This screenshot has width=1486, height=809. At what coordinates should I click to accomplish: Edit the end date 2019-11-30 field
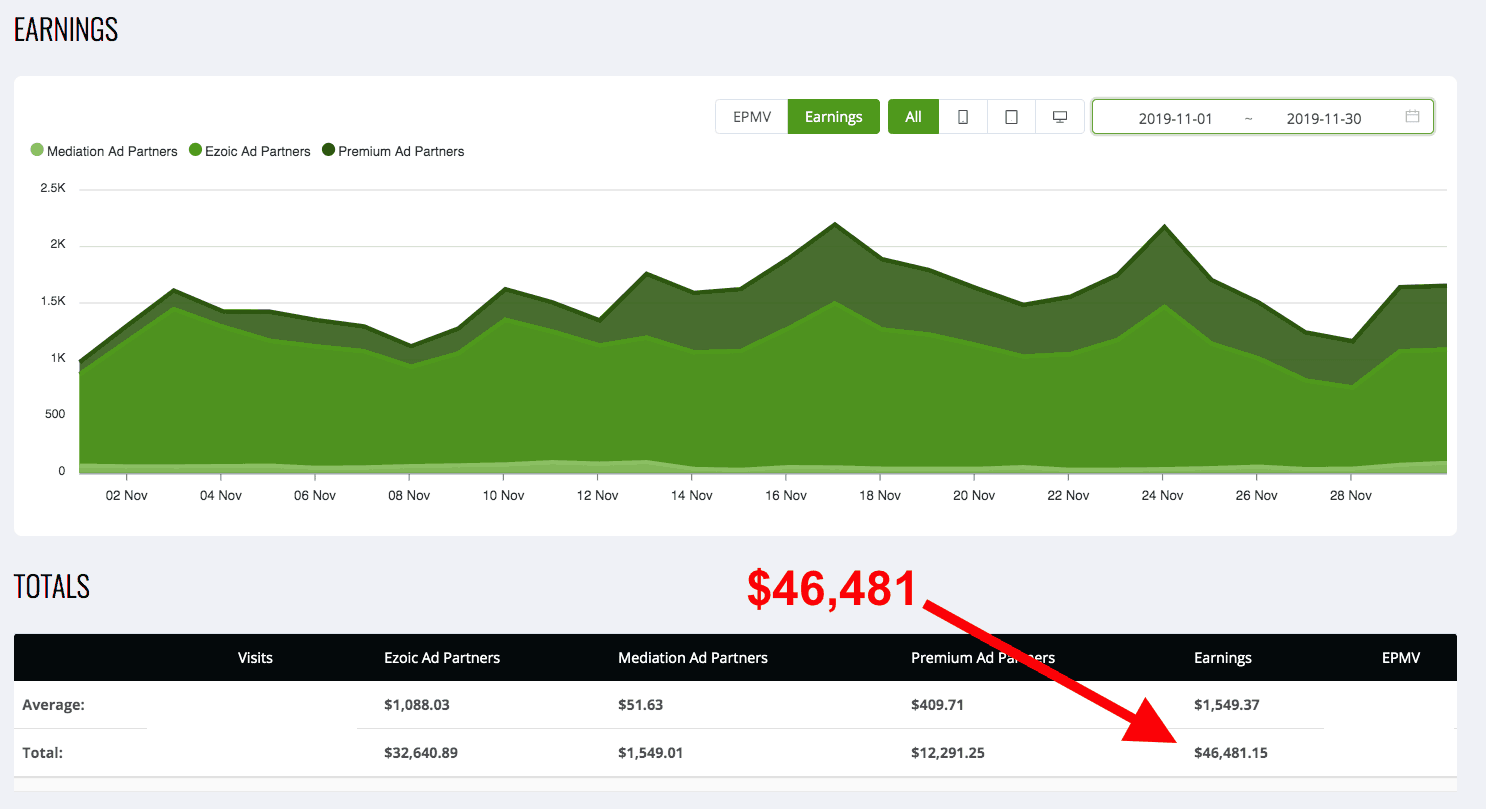point(1324,118)
